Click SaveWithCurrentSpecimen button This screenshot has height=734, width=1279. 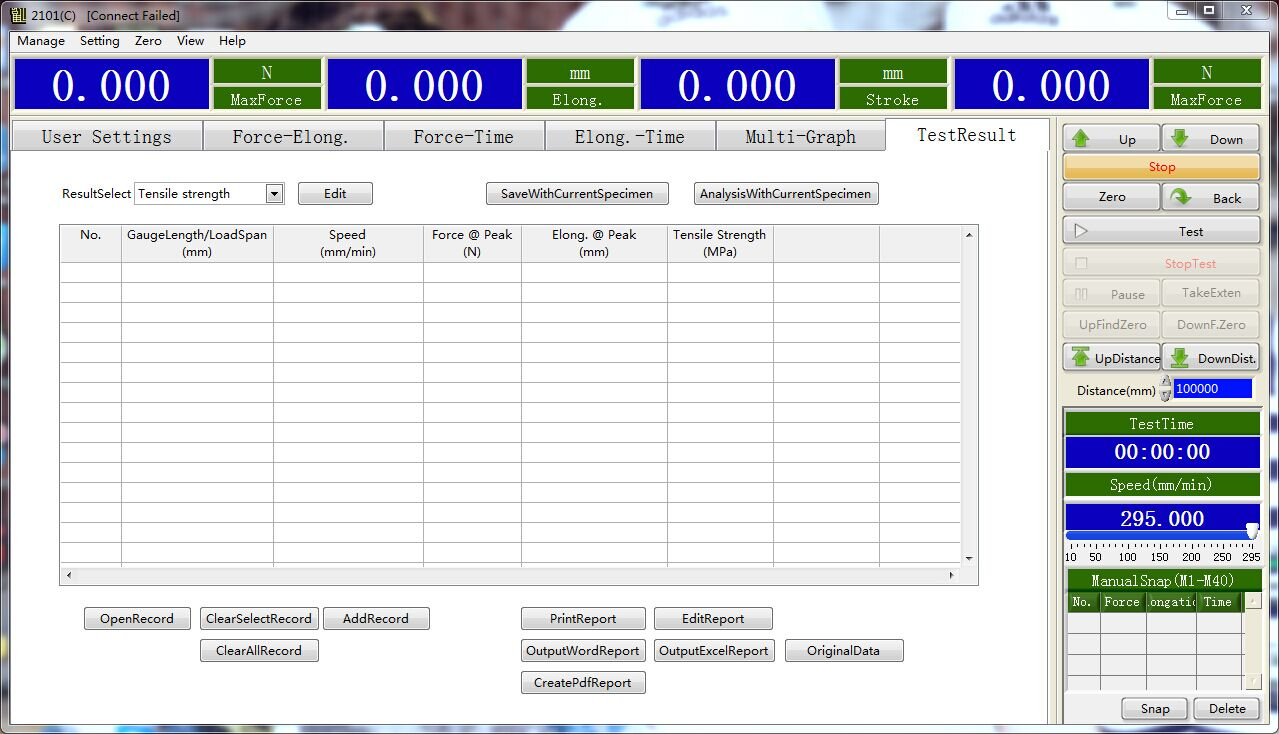point(577,194)
